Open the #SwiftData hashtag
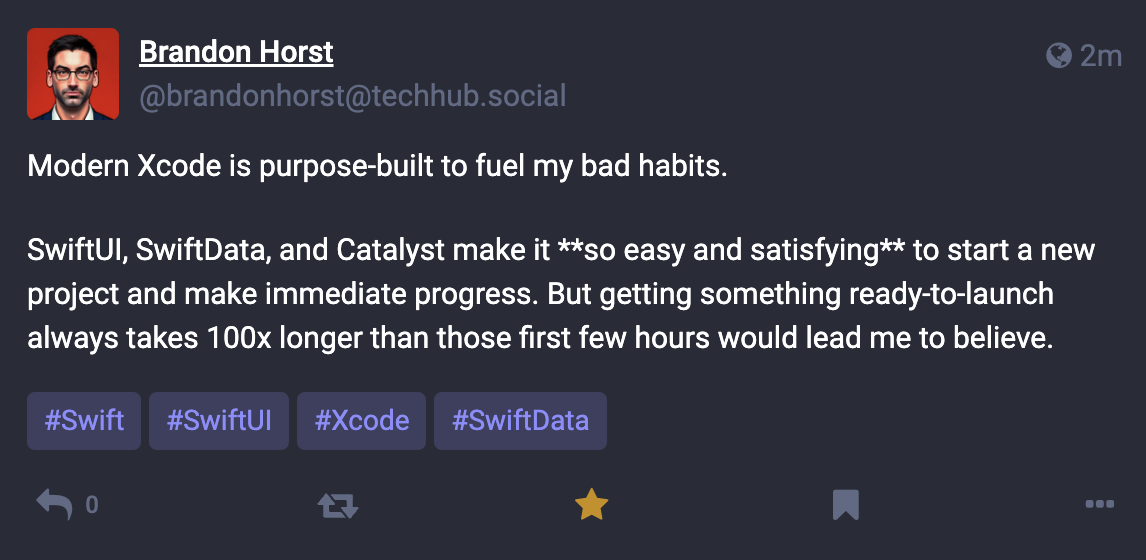The width and height of the screenshot is (1146, 560). tap(520, 421)
